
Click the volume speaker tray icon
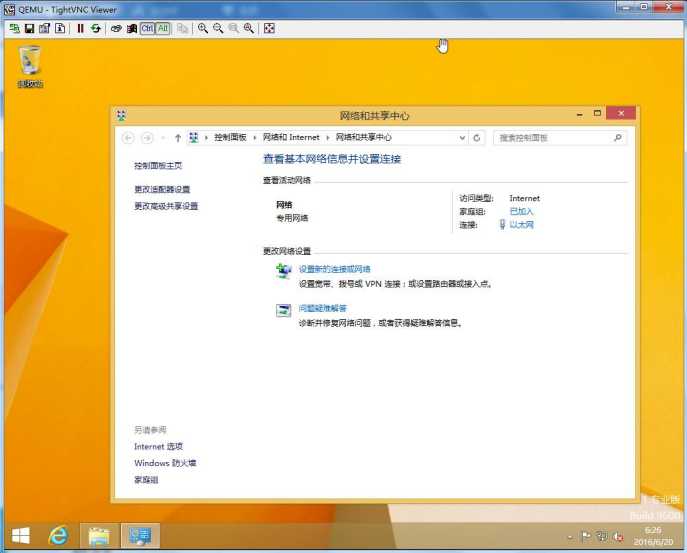coord(618,536)
